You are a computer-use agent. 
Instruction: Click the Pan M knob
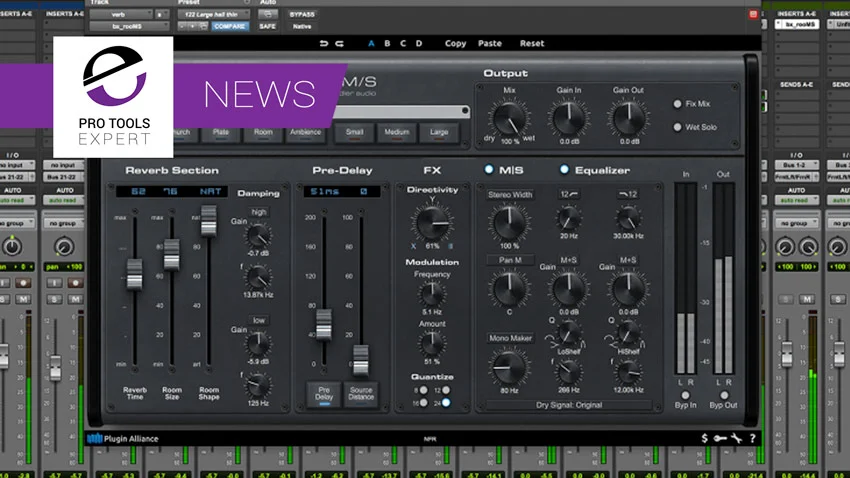click(x=509, y=288)
